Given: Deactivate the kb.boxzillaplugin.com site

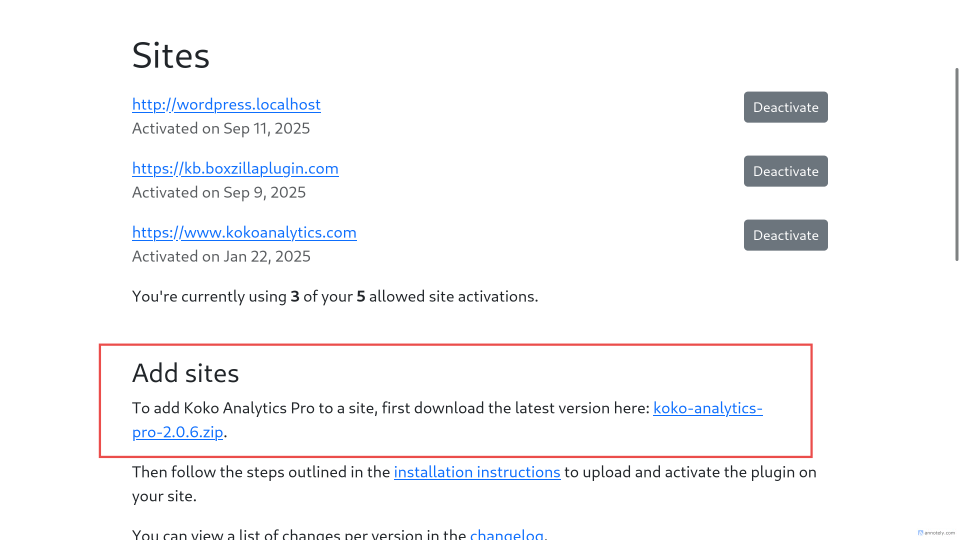Looking at the screenshot, I should (x=785, y=171).
